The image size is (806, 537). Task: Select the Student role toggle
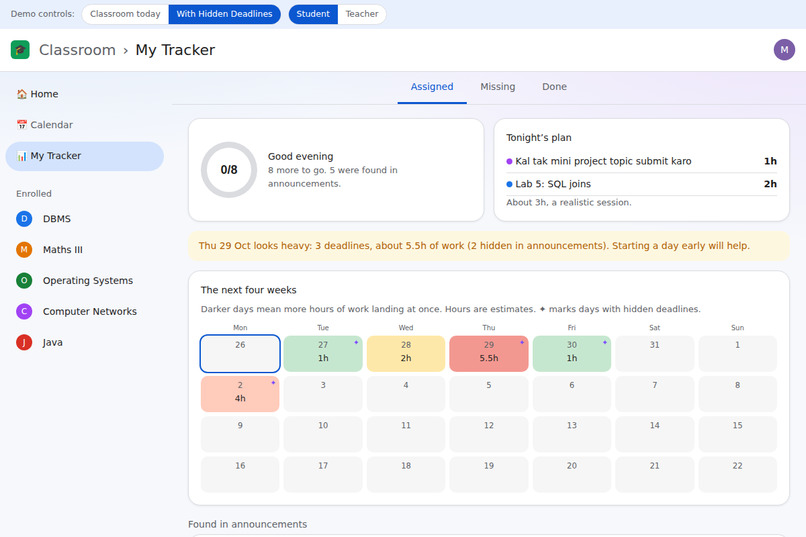(x=313, y=14)
